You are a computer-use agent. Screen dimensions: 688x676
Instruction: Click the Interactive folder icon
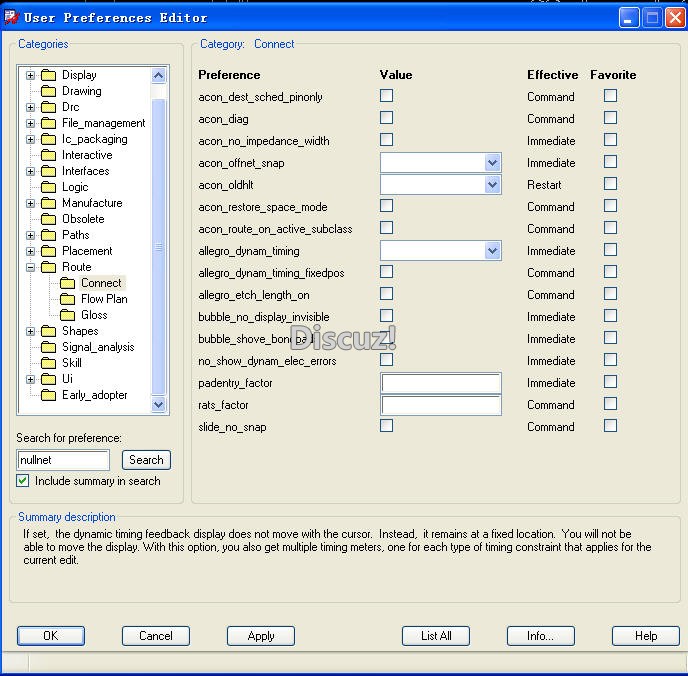49,155
